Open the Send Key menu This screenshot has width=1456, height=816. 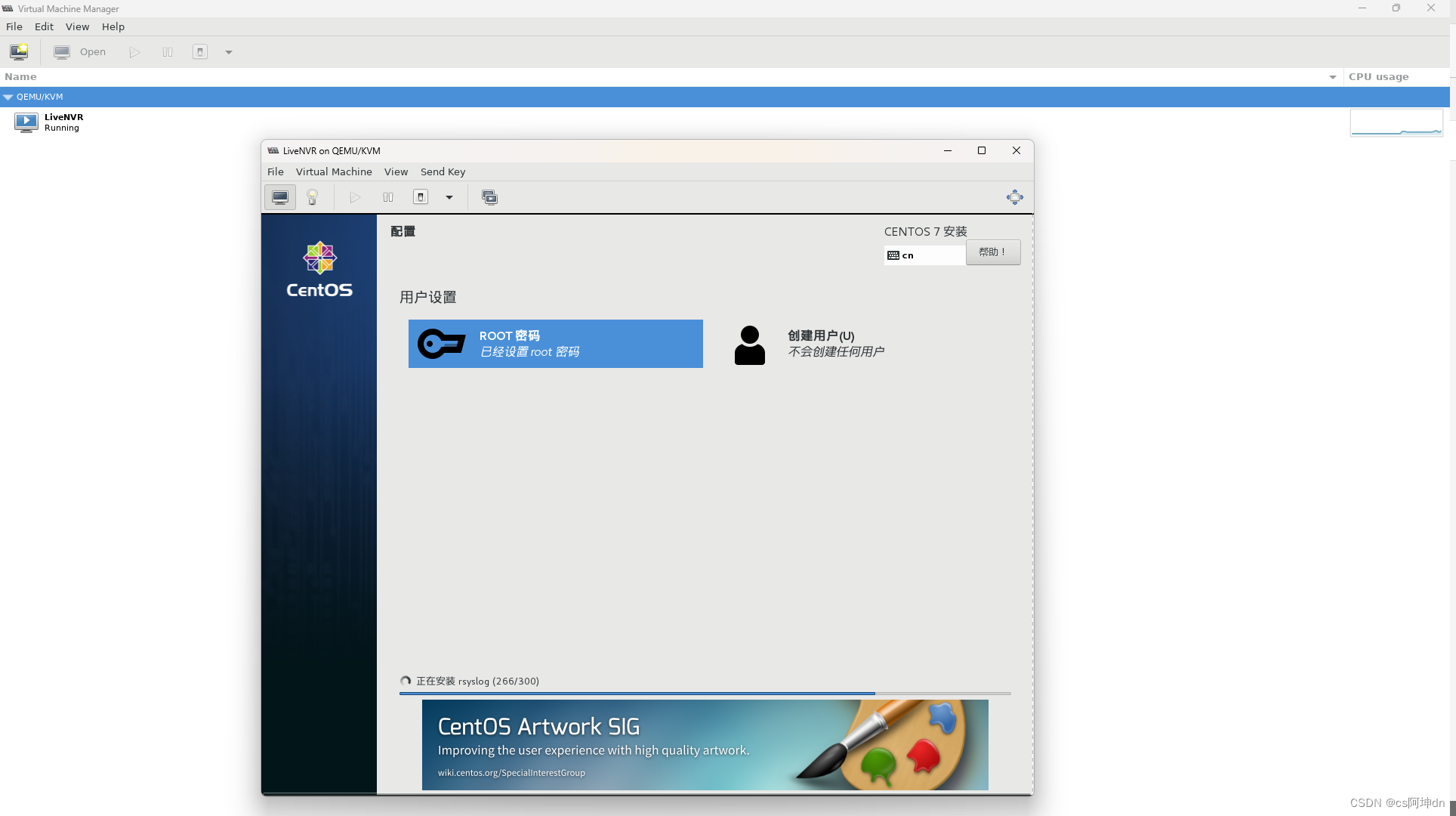tap(443, 172)
